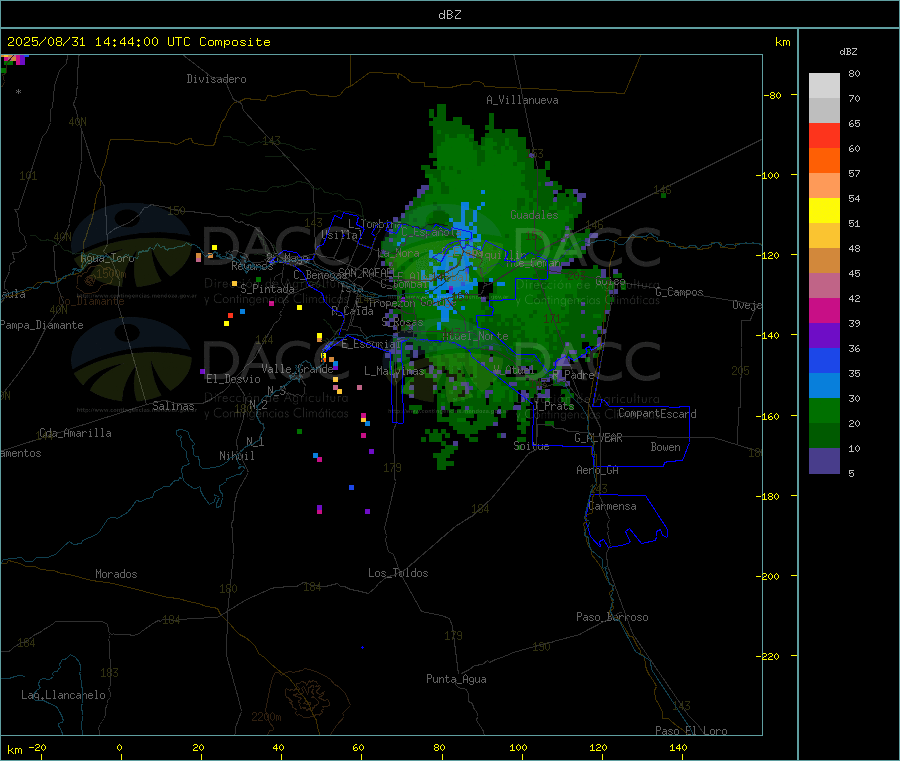Viewport: 900px width, 761px height.
Task: Click the 'Aero_GA' map label
Action: coord(597,470)
